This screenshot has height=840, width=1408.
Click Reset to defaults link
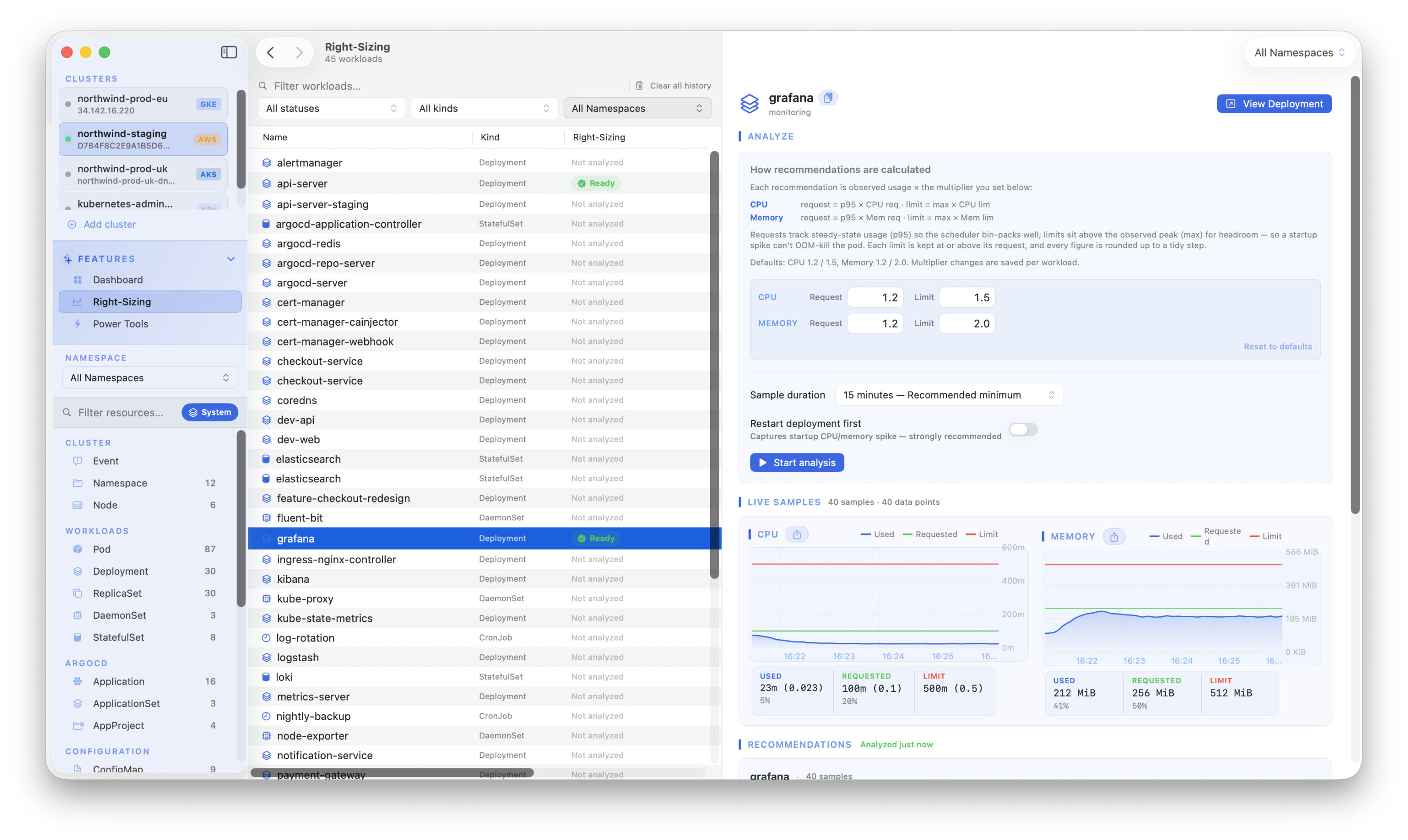(1277, 347)
